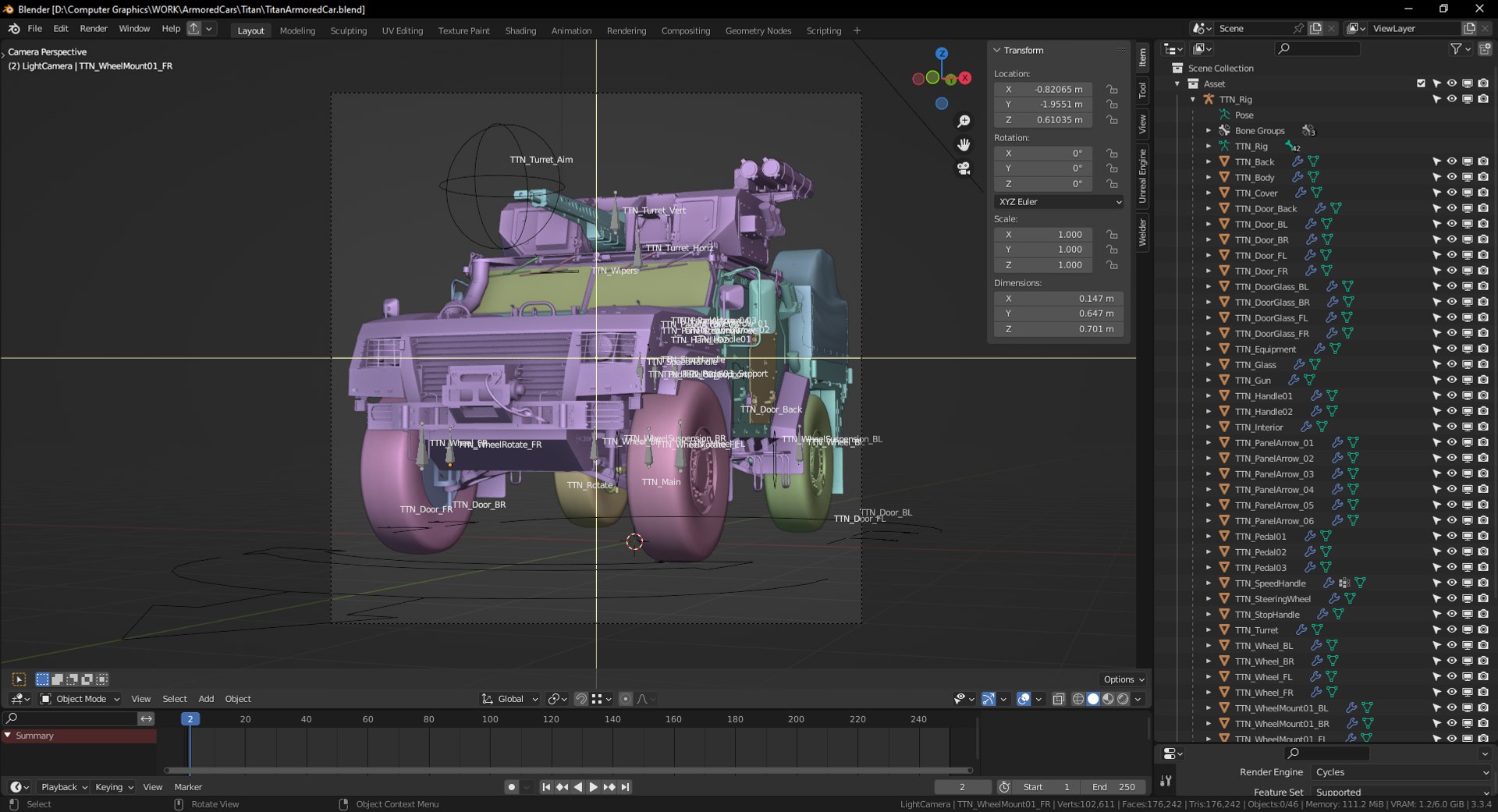Screen dimensions: 1498x812
Task: Select wireframe viewport shading icon
Action: point(1078,699)
